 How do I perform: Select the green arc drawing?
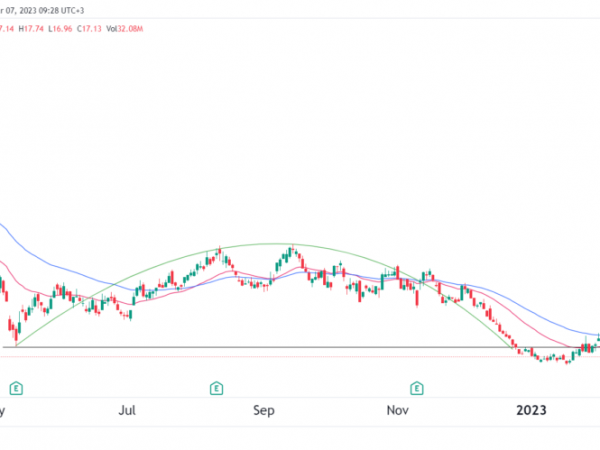[x=274, y=244]
